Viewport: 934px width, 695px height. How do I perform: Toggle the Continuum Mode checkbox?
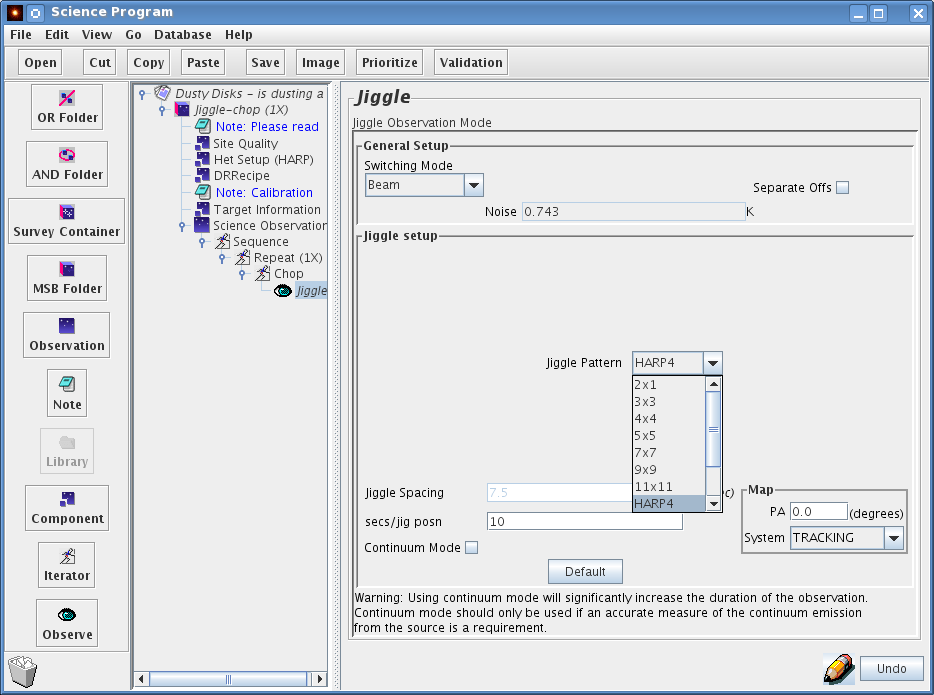472,548
